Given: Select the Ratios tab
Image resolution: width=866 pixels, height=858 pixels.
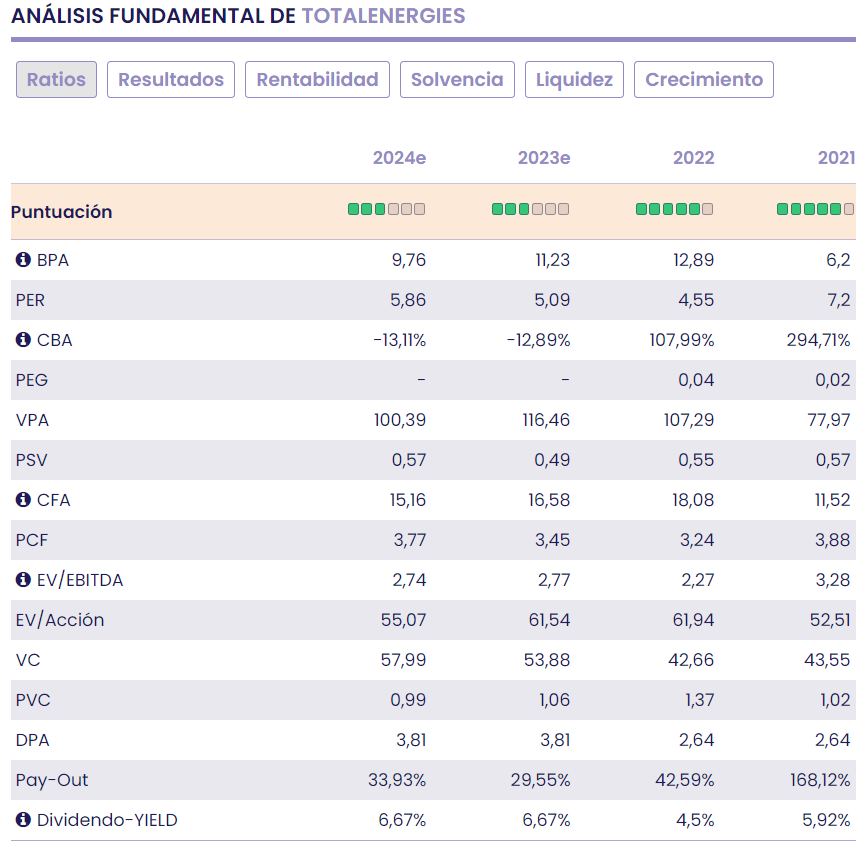Looking at the screenshot, I should 56,80.
